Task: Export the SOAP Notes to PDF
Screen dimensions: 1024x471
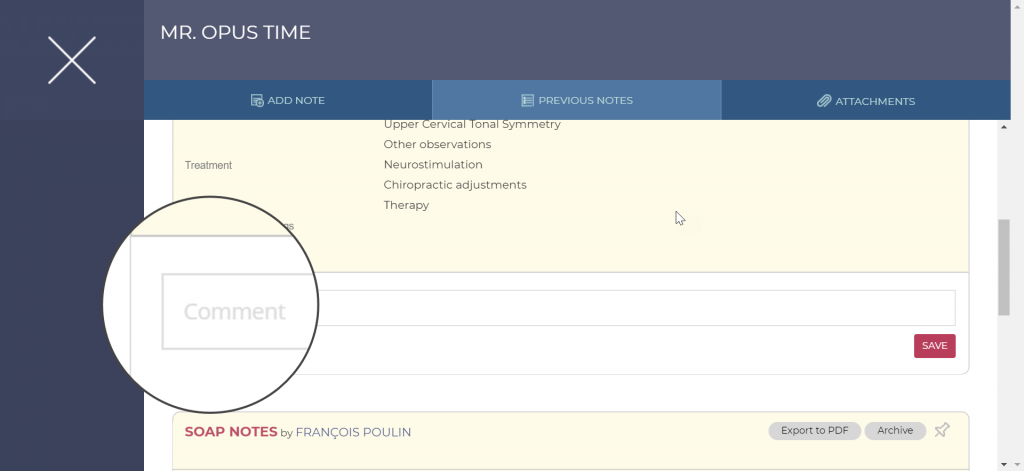Action: 814,430
